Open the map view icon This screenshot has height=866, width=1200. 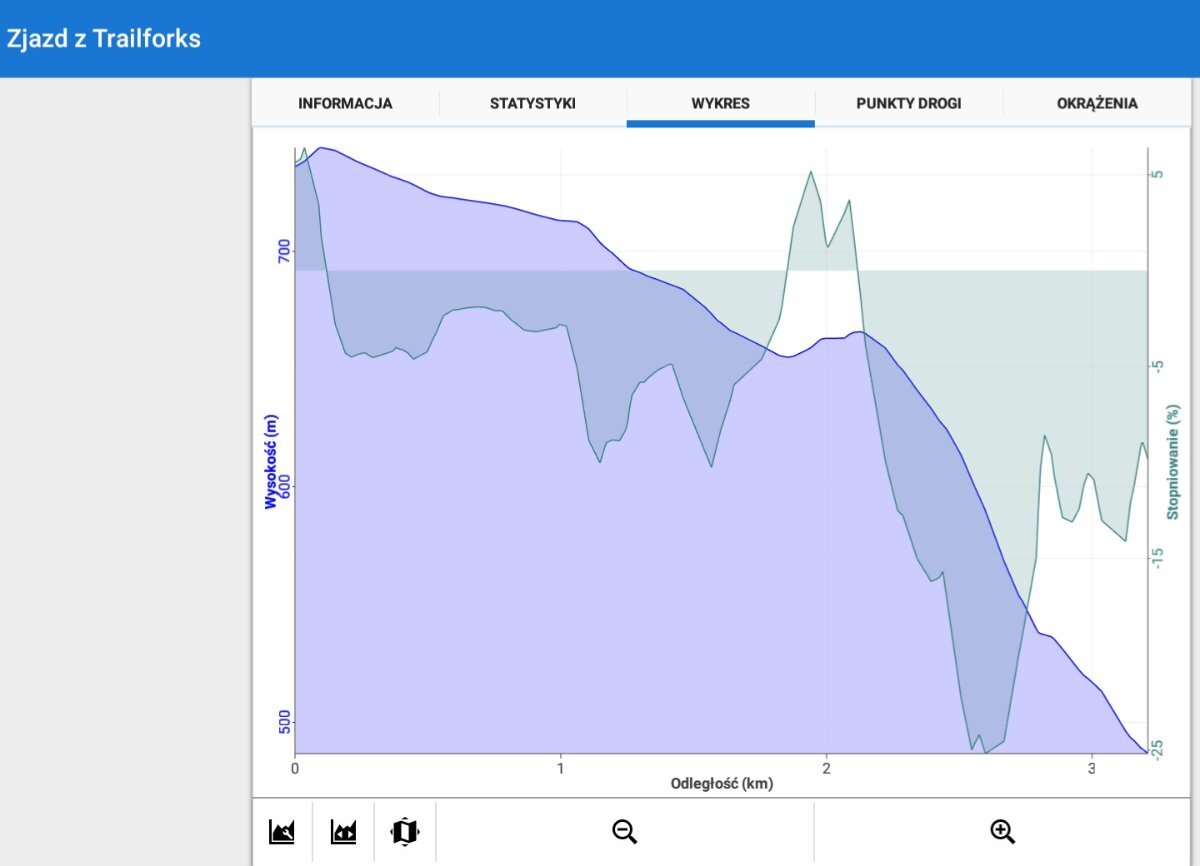[x=405, y=831]
